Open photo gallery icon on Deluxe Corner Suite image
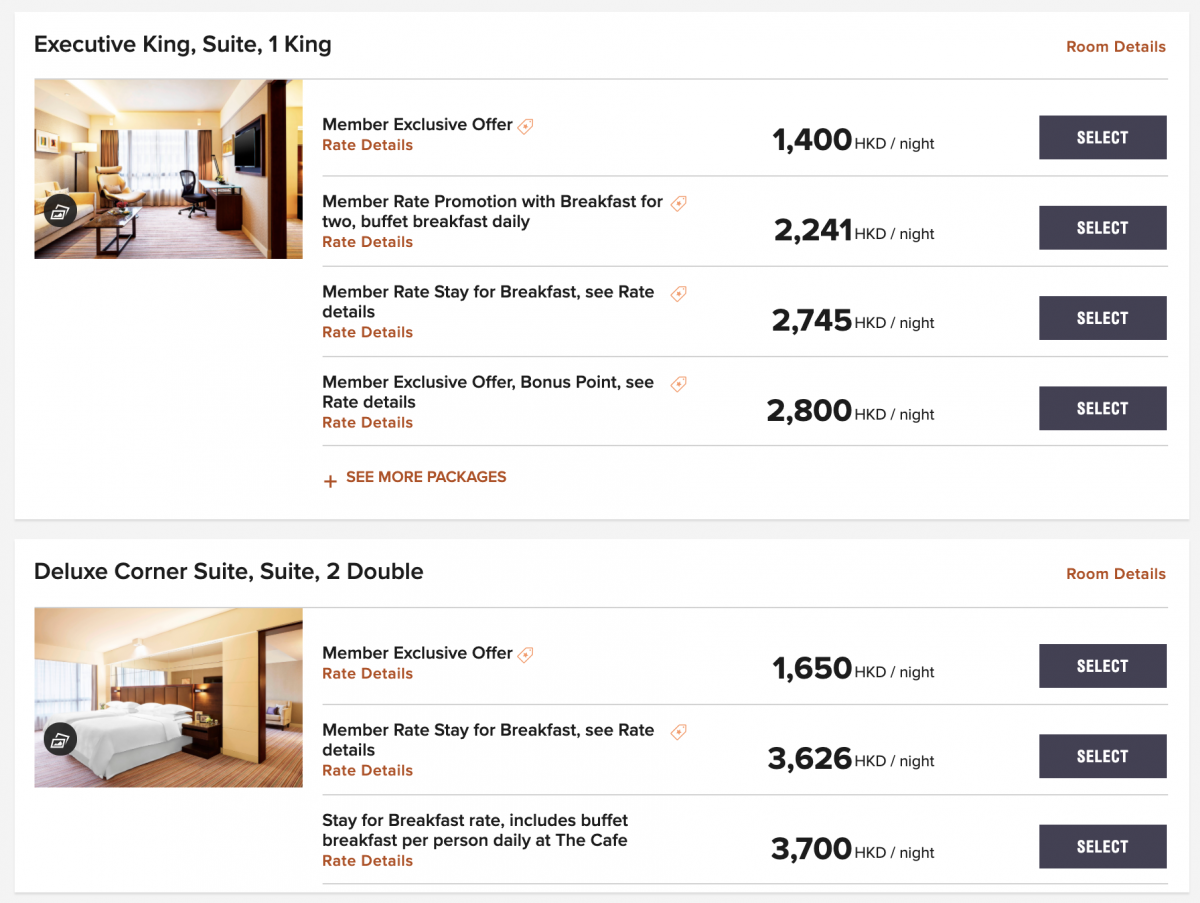The width and height of the screenshot is (1200, 903). pyautogui.click(x=60, y=739)
